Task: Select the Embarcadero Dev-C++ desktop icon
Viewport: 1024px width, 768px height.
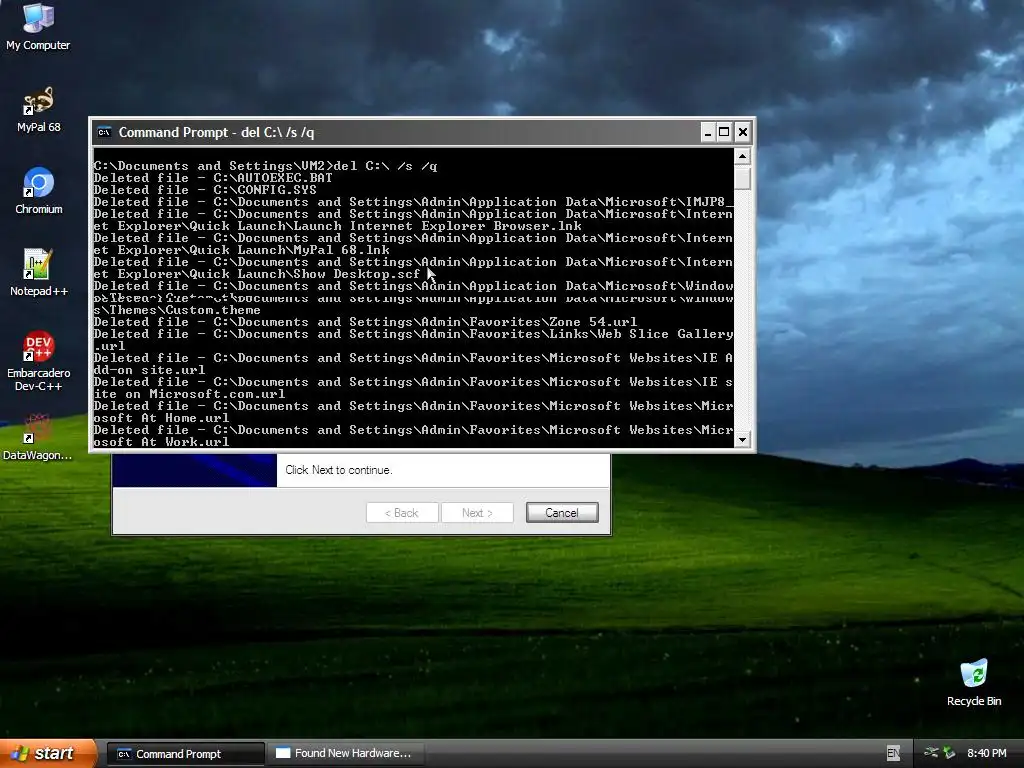Action: 39,360
